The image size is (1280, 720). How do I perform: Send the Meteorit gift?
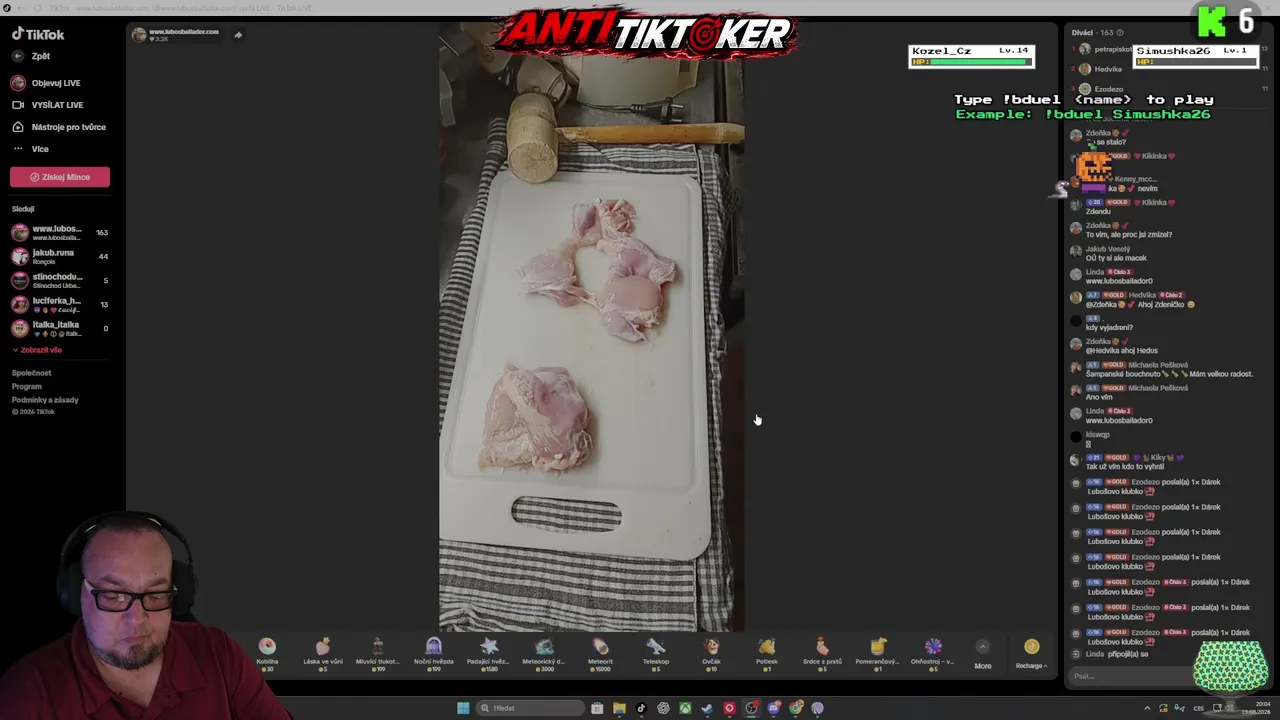[600, 653]
